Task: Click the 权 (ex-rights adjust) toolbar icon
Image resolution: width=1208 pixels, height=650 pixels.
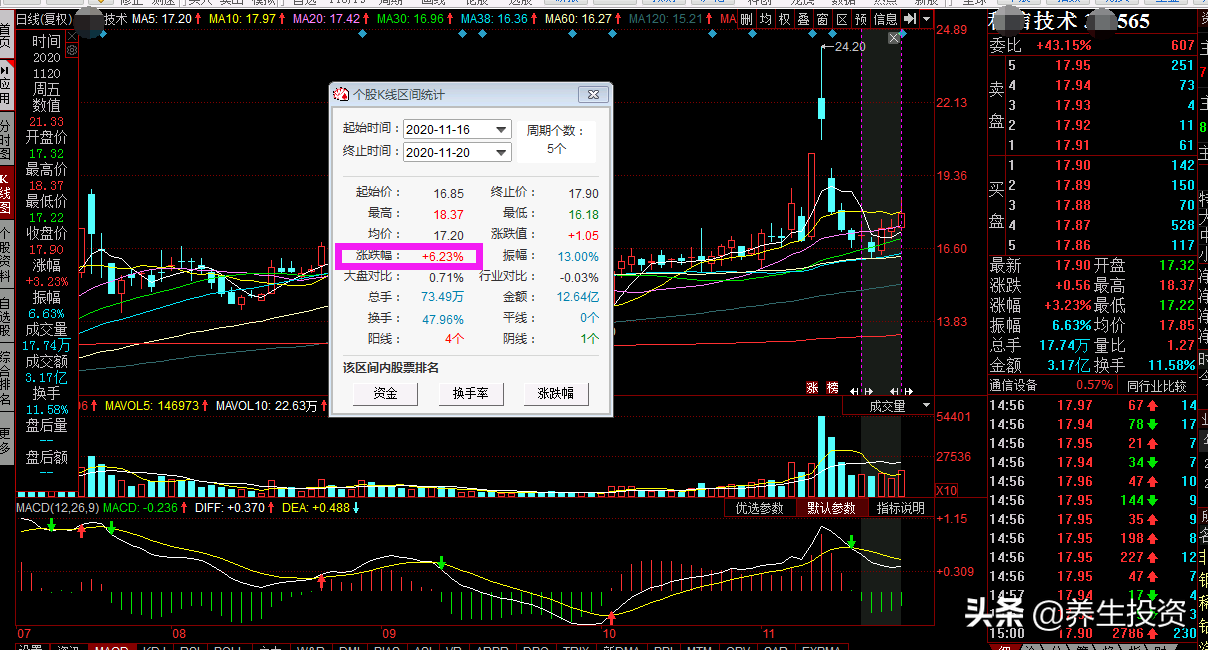Action: point(785,19)
